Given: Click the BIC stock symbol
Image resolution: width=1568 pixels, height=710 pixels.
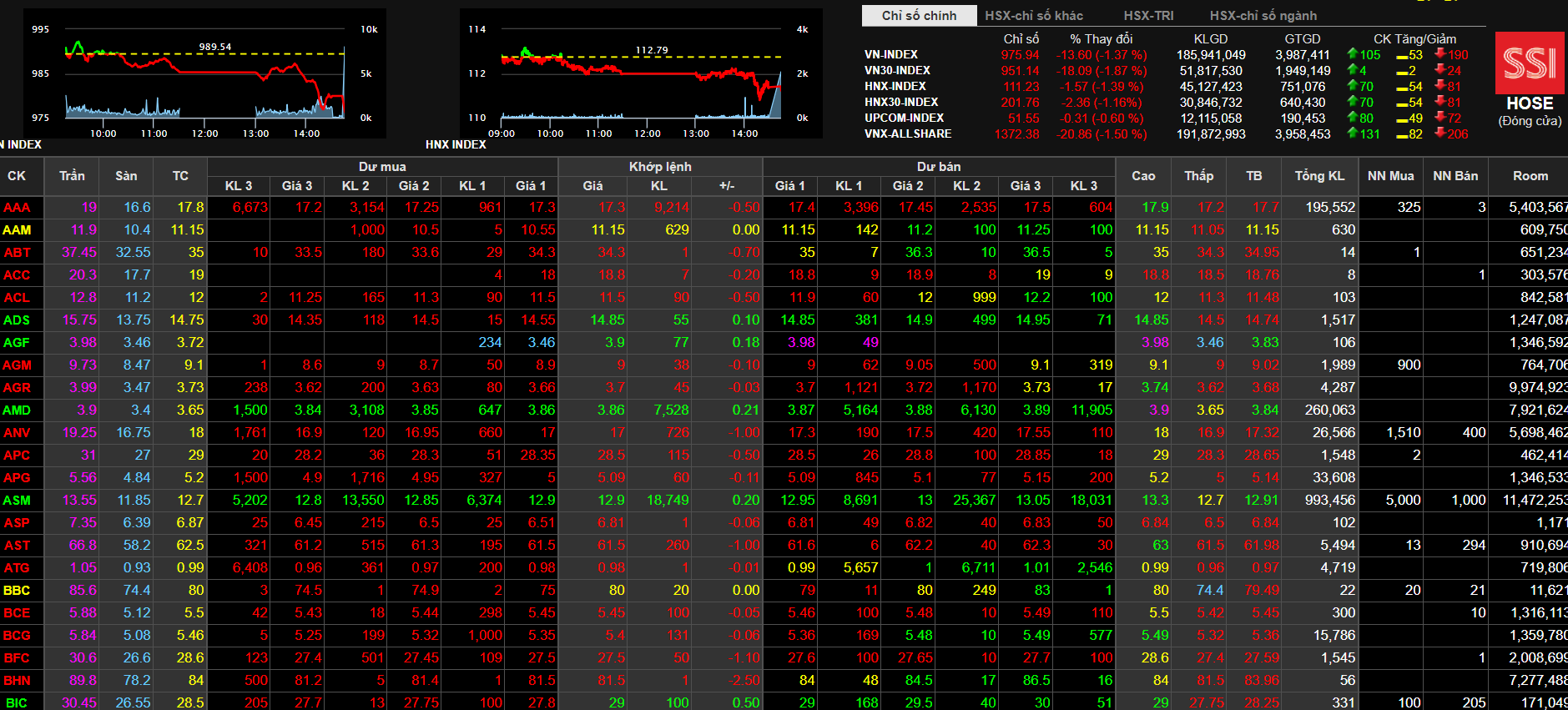Looking at the screenshot, I should pyautogui.click(x=16, y=702).
